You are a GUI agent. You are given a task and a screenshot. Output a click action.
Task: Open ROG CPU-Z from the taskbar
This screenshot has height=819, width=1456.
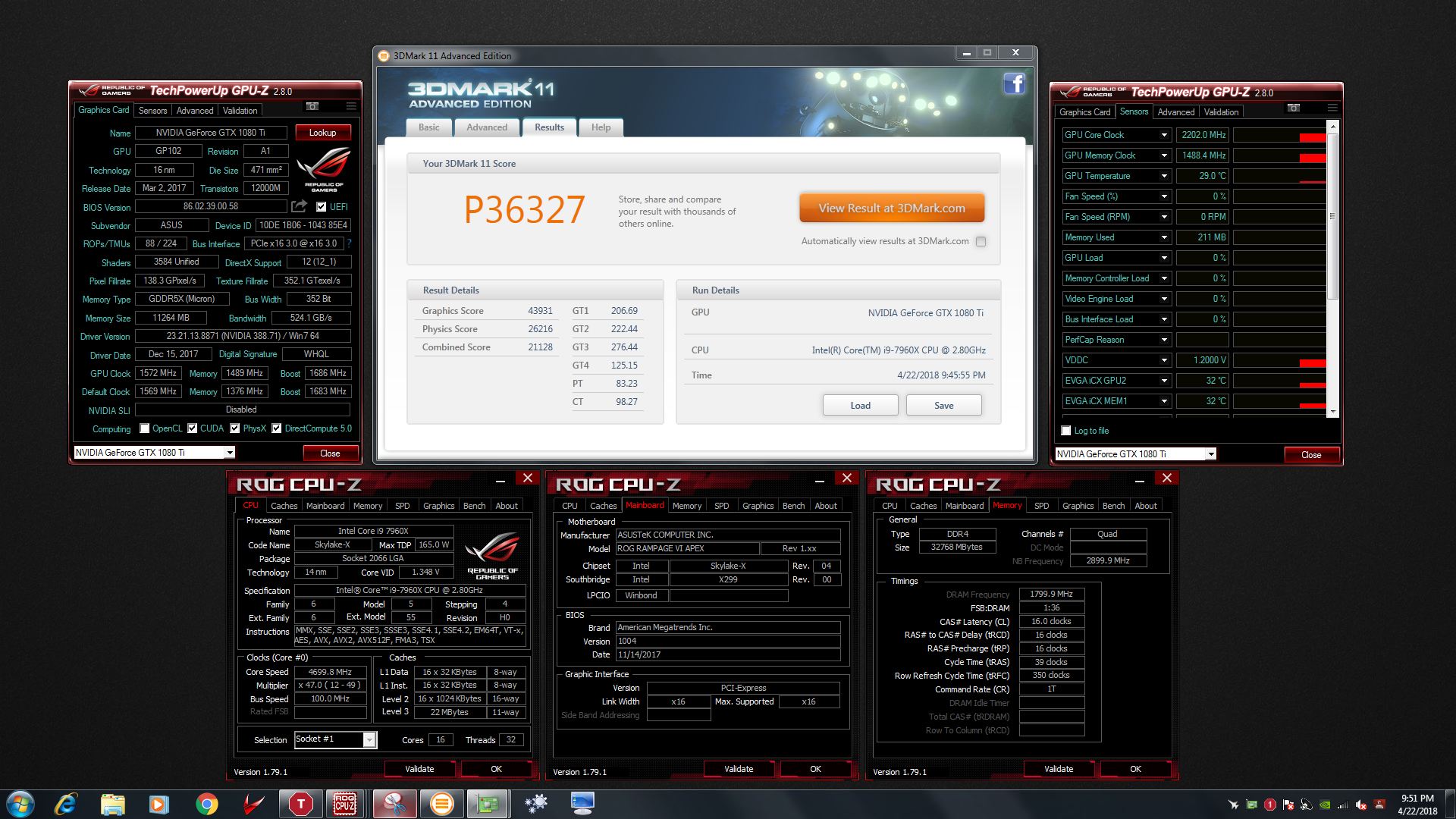tap(345, 803)
